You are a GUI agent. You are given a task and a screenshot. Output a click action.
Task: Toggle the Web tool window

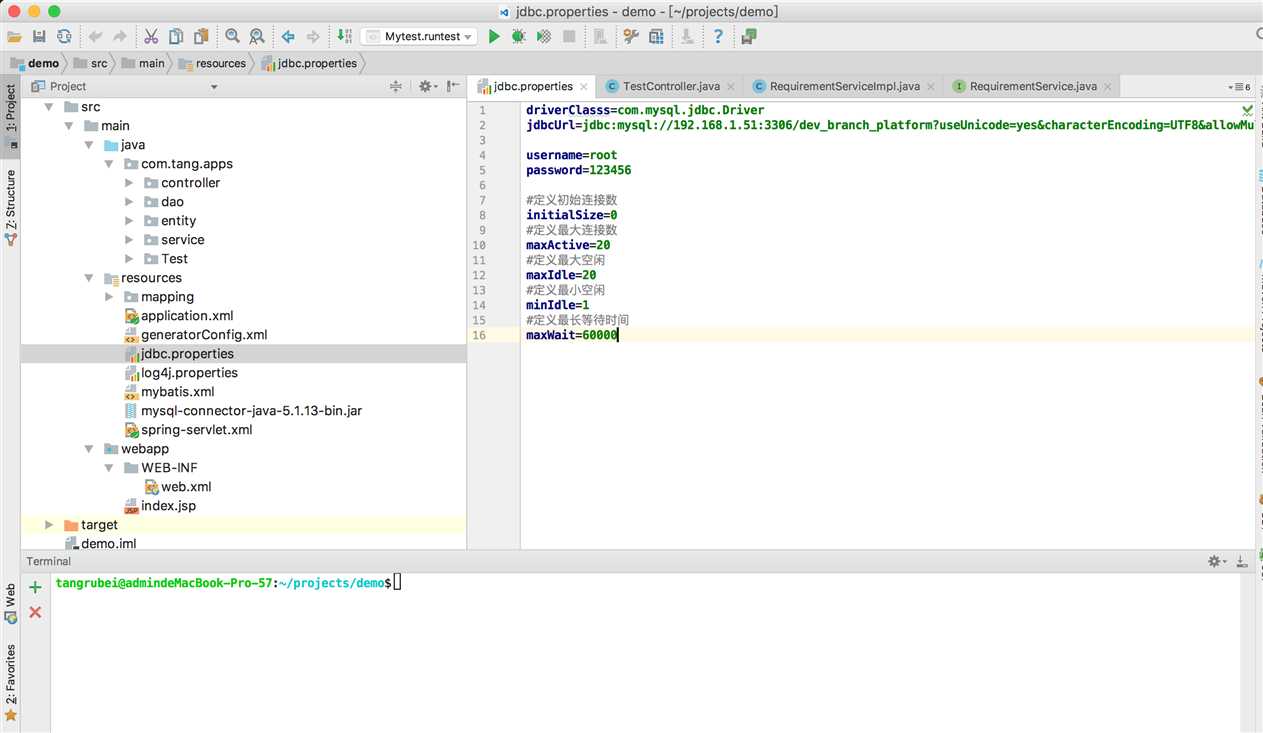11,604
